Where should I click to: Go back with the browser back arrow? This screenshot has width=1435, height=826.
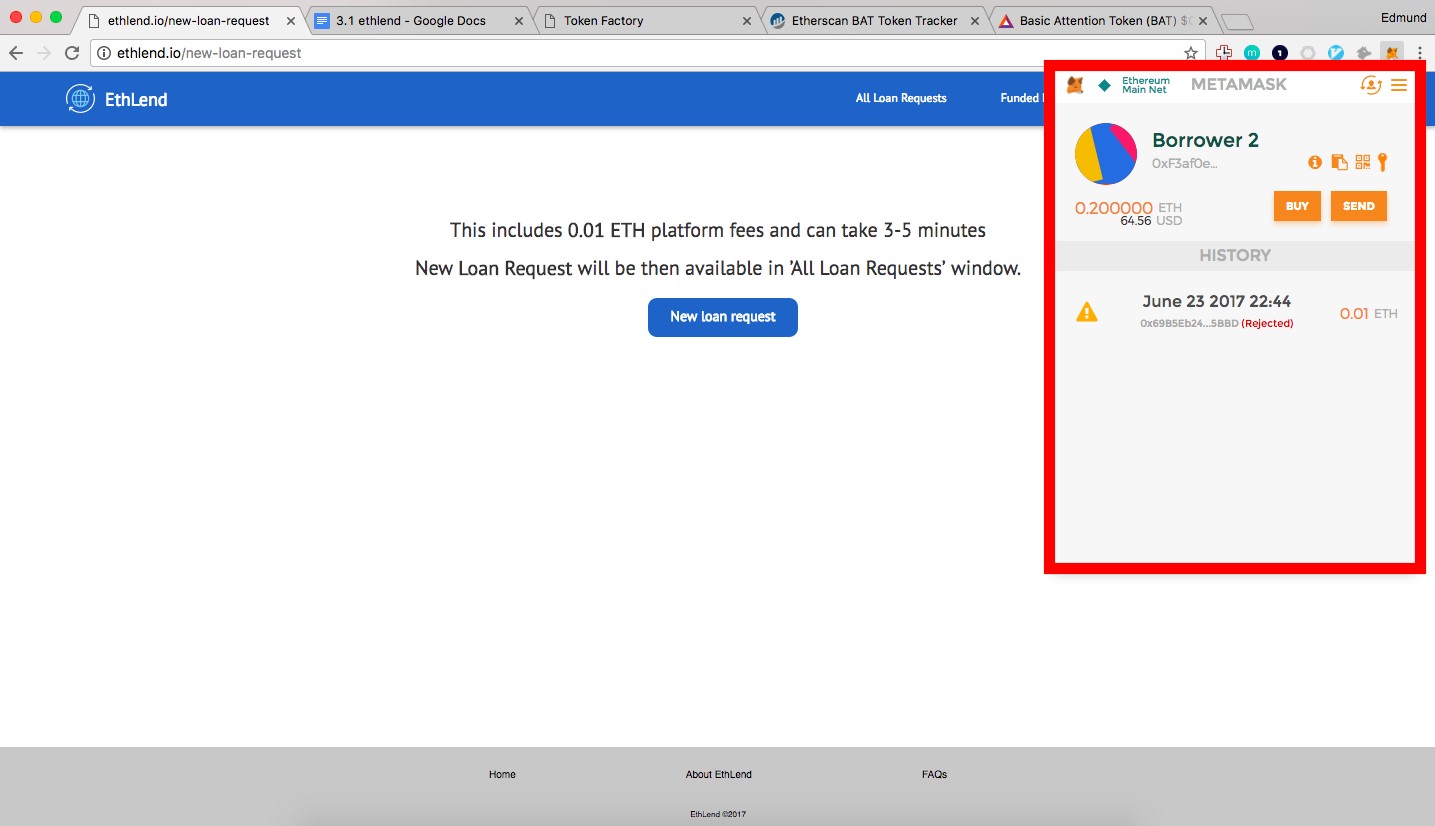[15, 53]
